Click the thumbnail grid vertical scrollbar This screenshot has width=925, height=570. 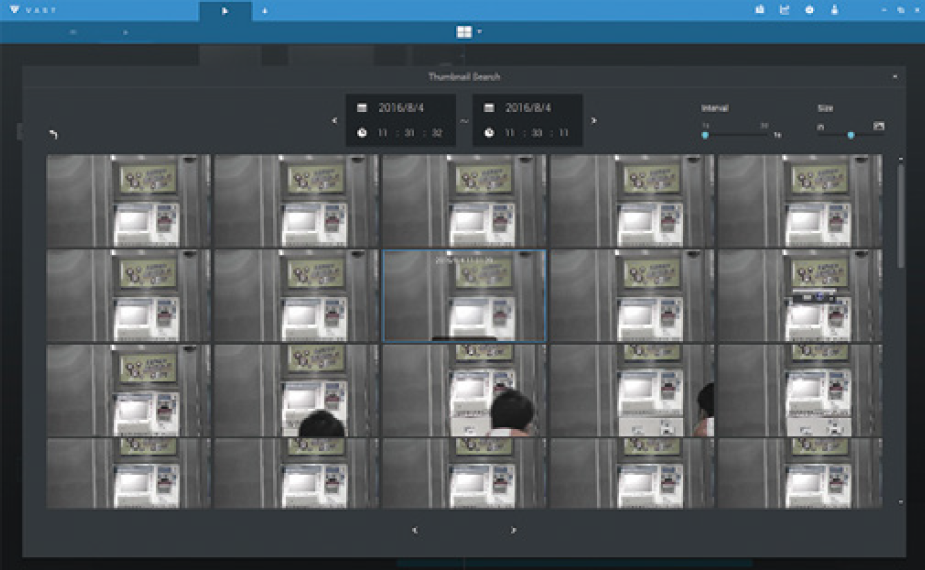point(901,215)
